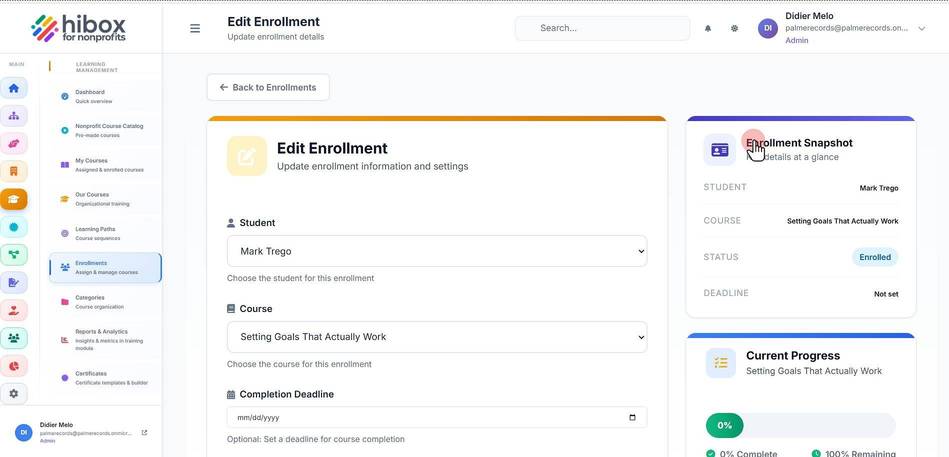Open the Student dropdown showing Mark Trego
The height and width of the screenshot is (457, 949).
[437, 251]
